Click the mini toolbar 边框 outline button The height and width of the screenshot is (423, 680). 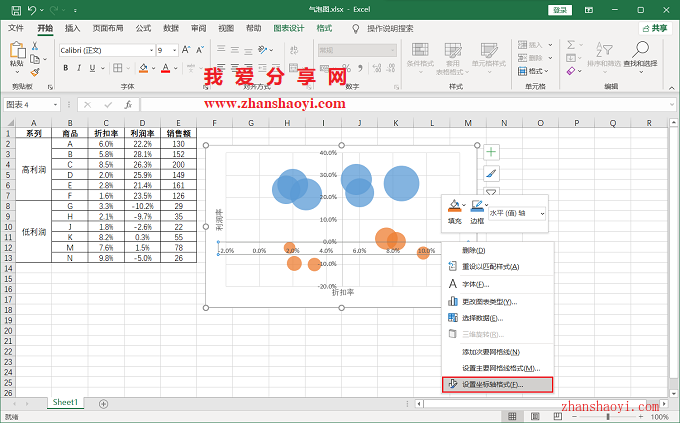click(x=477, y=212)
